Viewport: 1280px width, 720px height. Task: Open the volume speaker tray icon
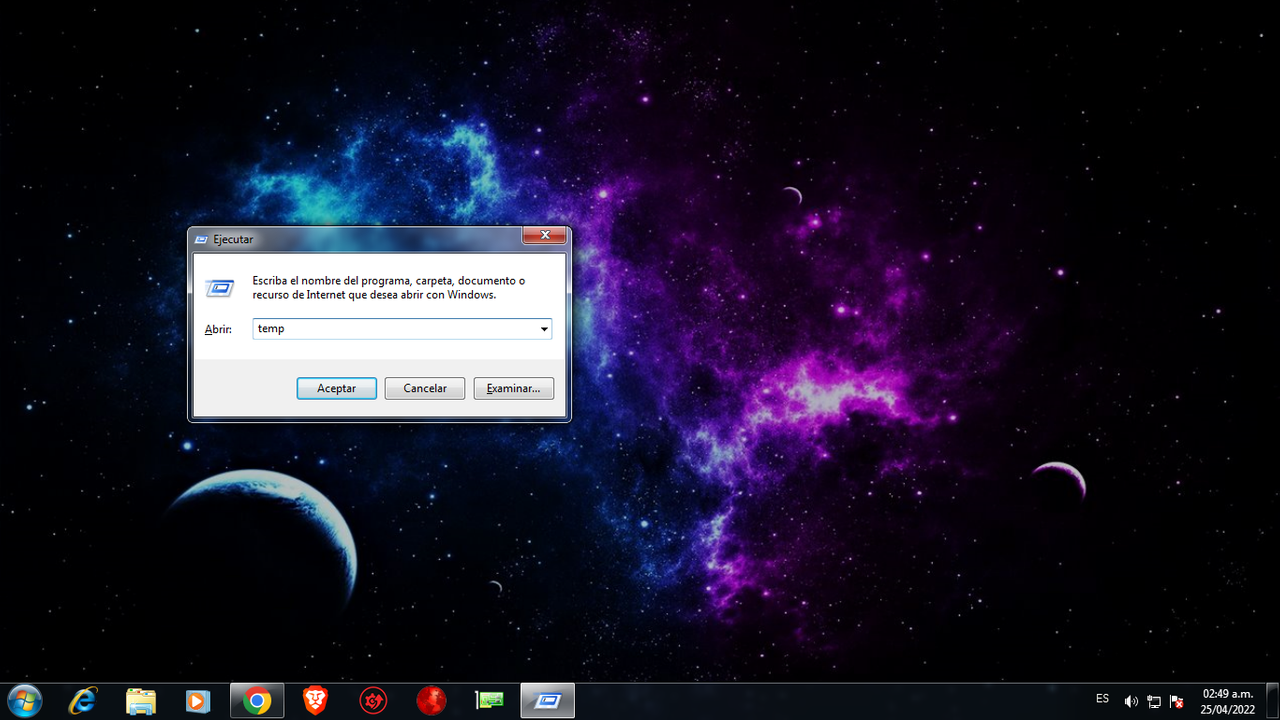pos(1131,701)
